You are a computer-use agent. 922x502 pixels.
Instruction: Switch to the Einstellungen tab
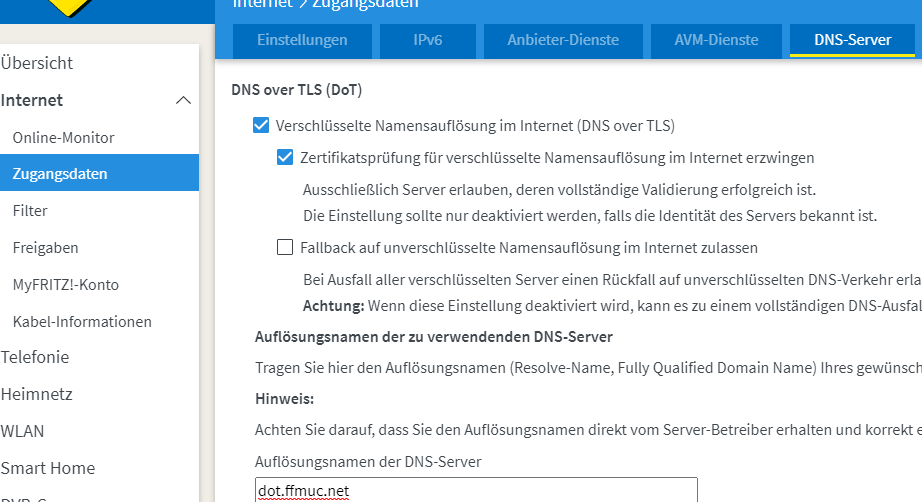click(x=302, y=41)
